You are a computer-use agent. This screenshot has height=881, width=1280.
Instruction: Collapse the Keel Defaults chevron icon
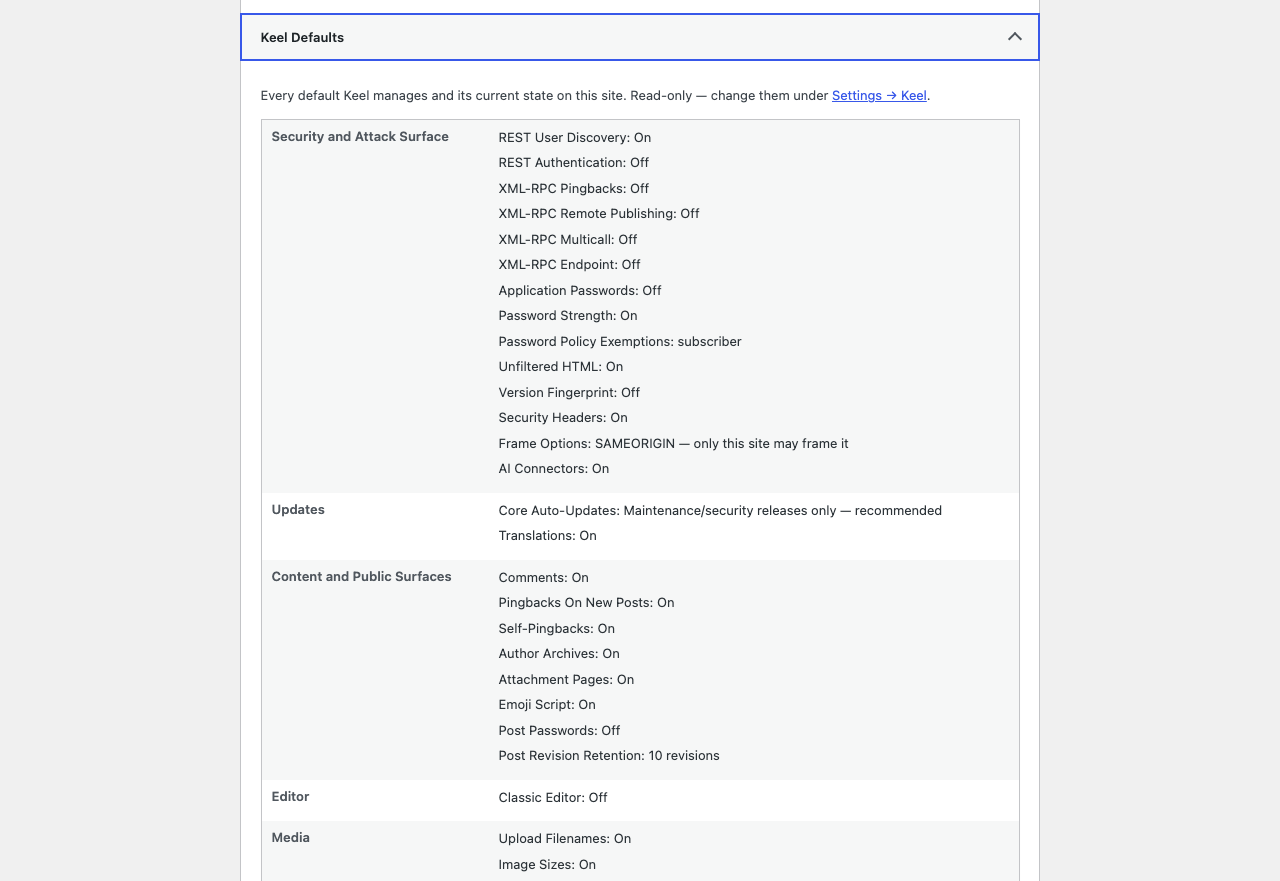tap(1014, 37)
